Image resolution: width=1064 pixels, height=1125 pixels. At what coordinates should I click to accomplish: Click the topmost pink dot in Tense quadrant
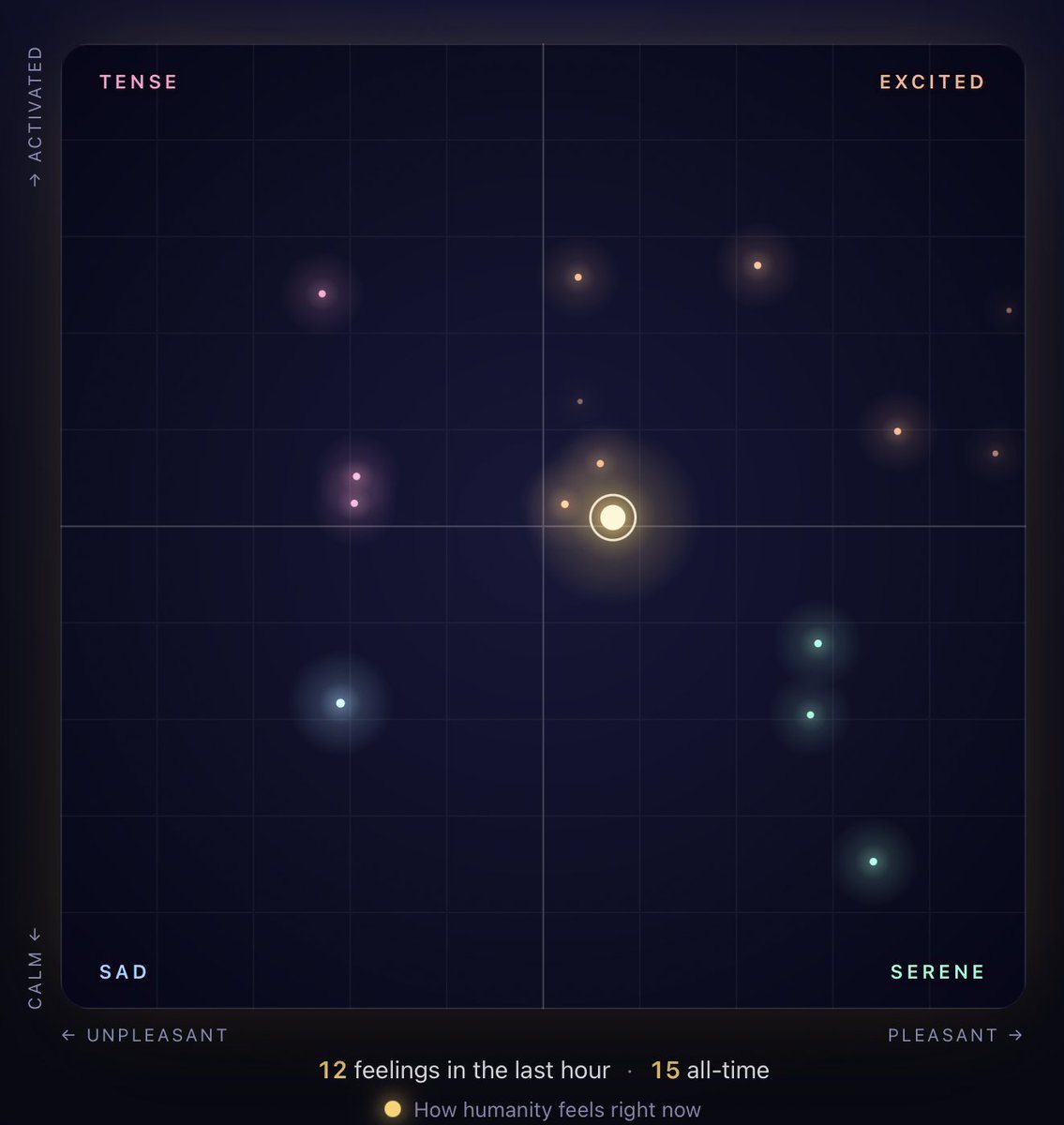point(322,294)
